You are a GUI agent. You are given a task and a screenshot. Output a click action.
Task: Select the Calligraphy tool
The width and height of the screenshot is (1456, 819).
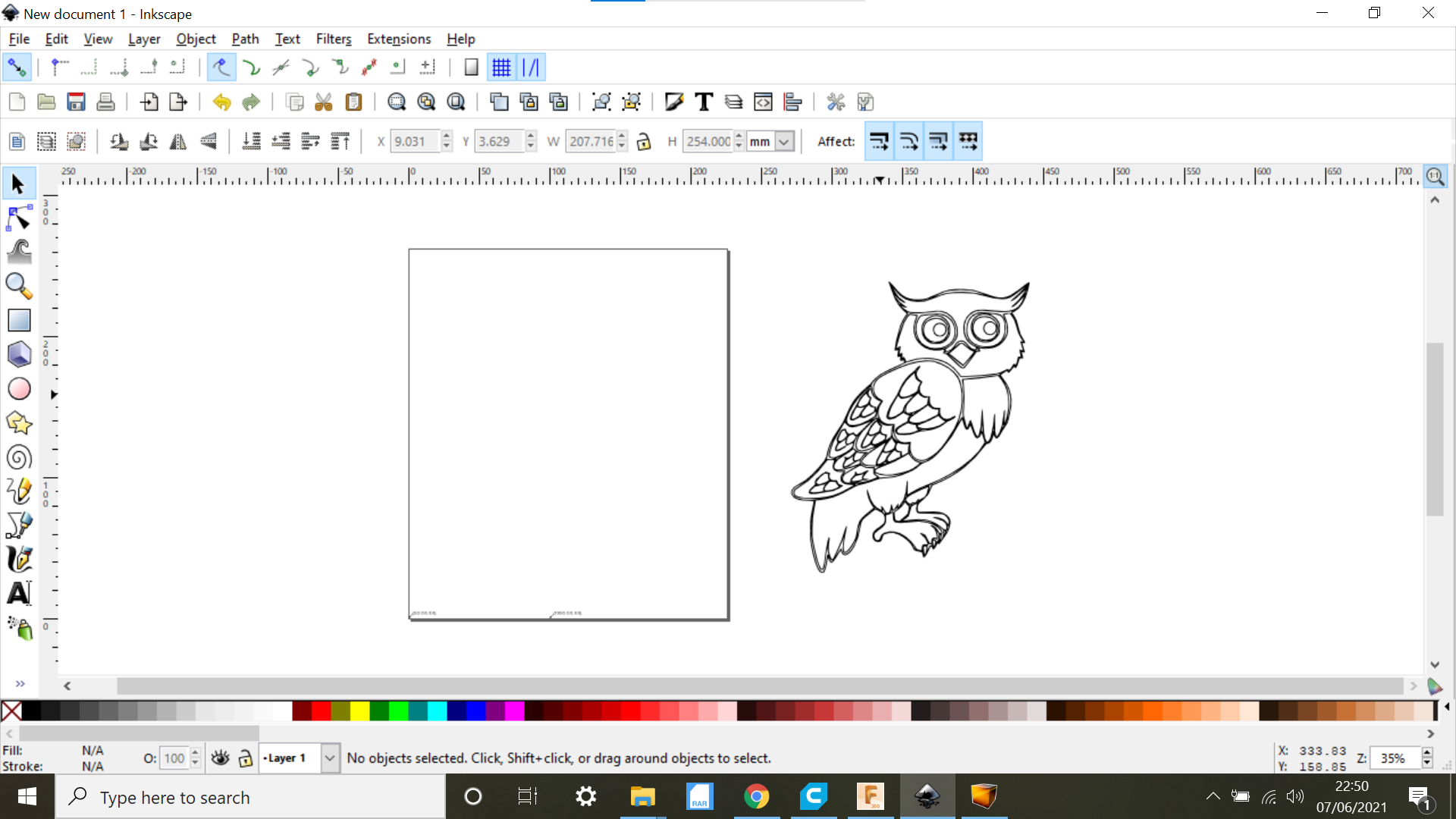pyautogui.click(x=18, y=558)
